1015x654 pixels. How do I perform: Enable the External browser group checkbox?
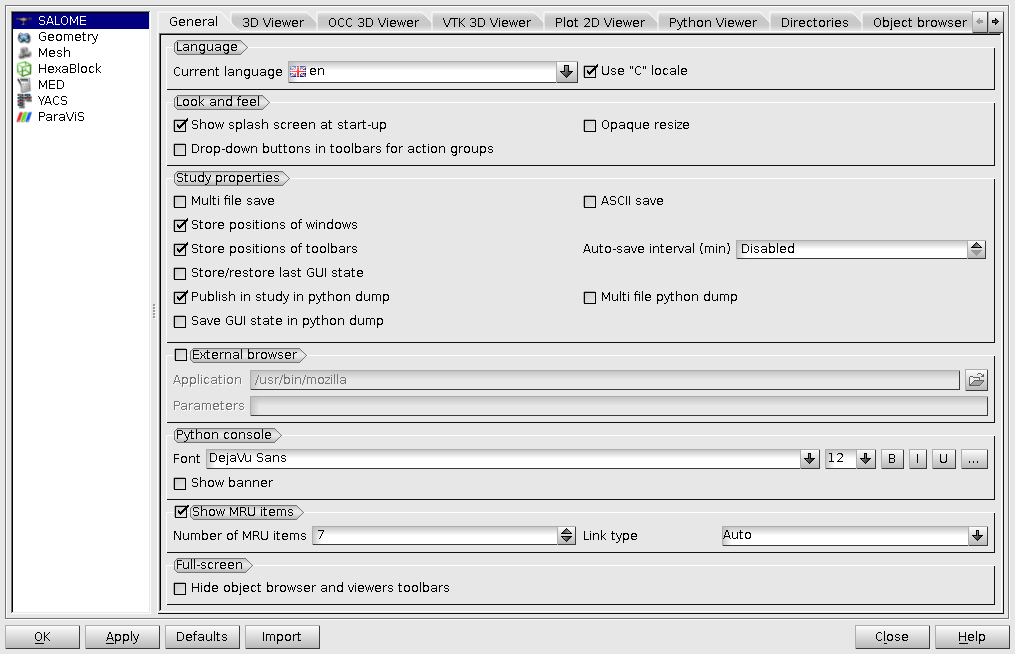pyautogui.click(x=181, y=355)
